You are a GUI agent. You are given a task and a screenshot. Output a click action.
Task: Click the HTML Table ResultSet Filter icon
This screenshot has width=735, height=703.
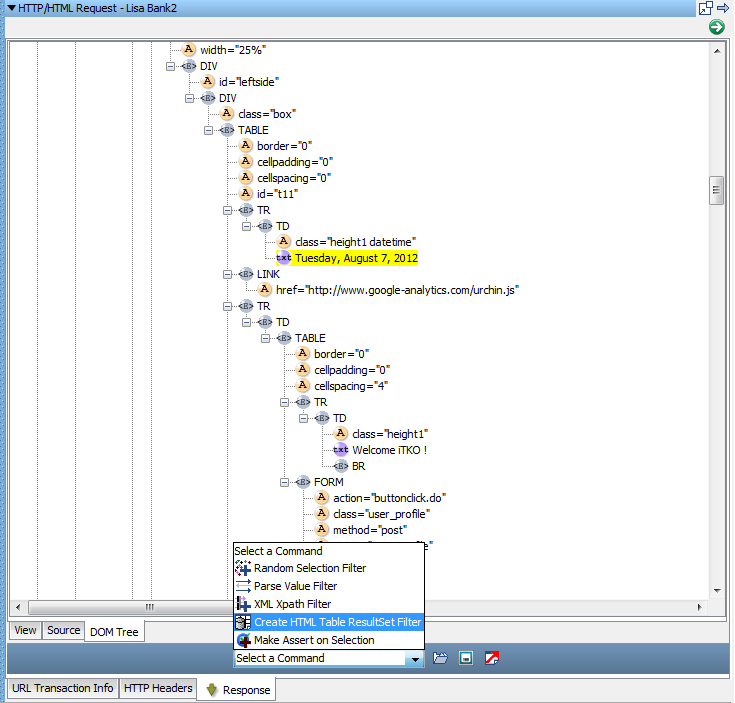[x=243, y=622]
